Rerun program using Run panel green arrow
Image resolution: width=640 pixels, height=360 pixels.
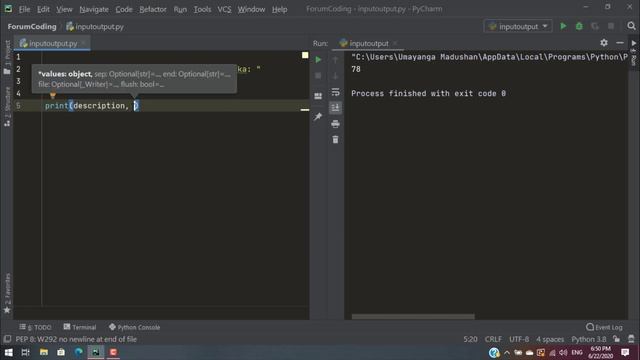point(318,60)
